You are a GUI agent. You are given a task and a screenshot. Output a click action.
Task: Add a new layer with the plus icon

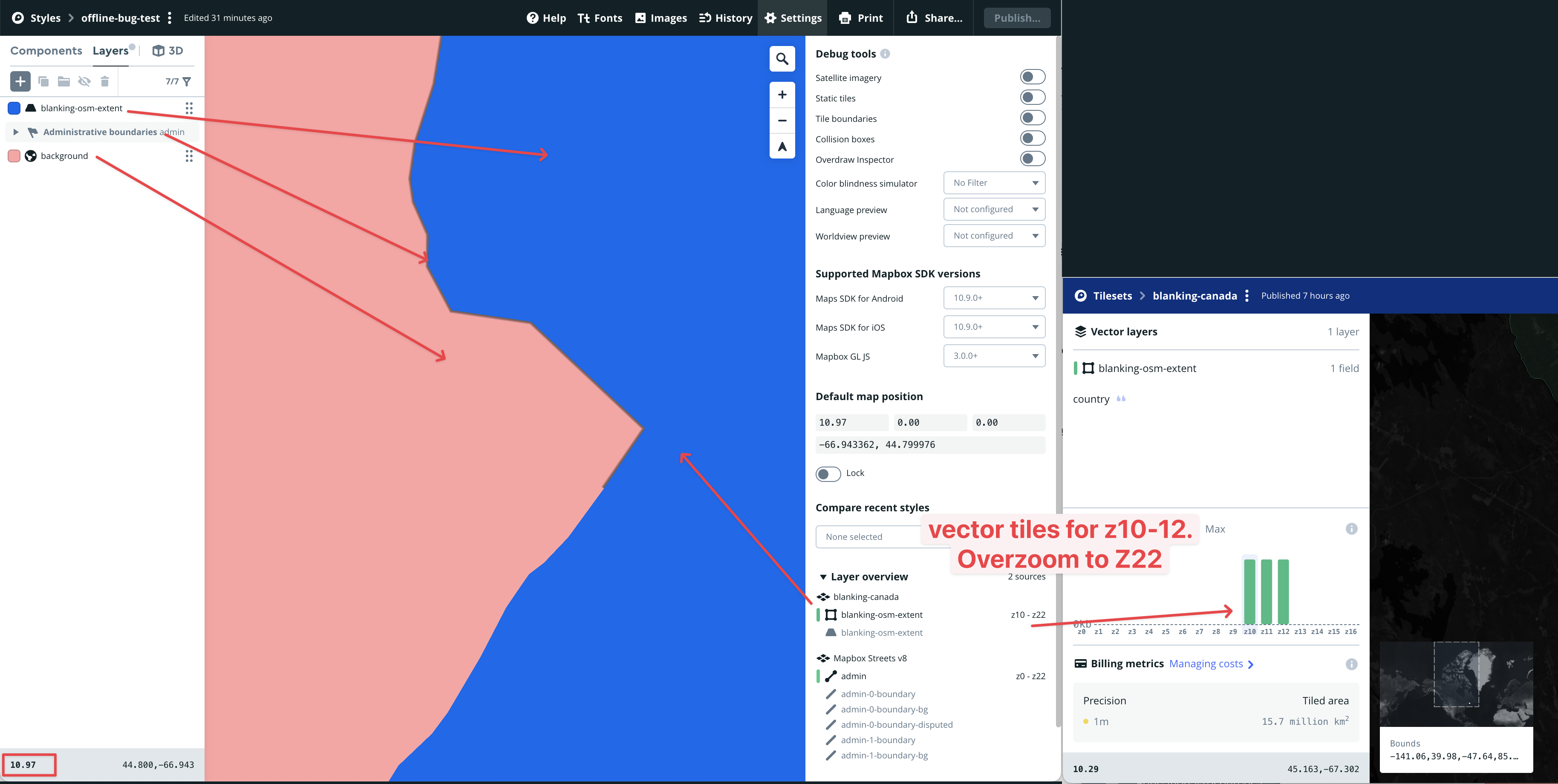coord(20,81)
